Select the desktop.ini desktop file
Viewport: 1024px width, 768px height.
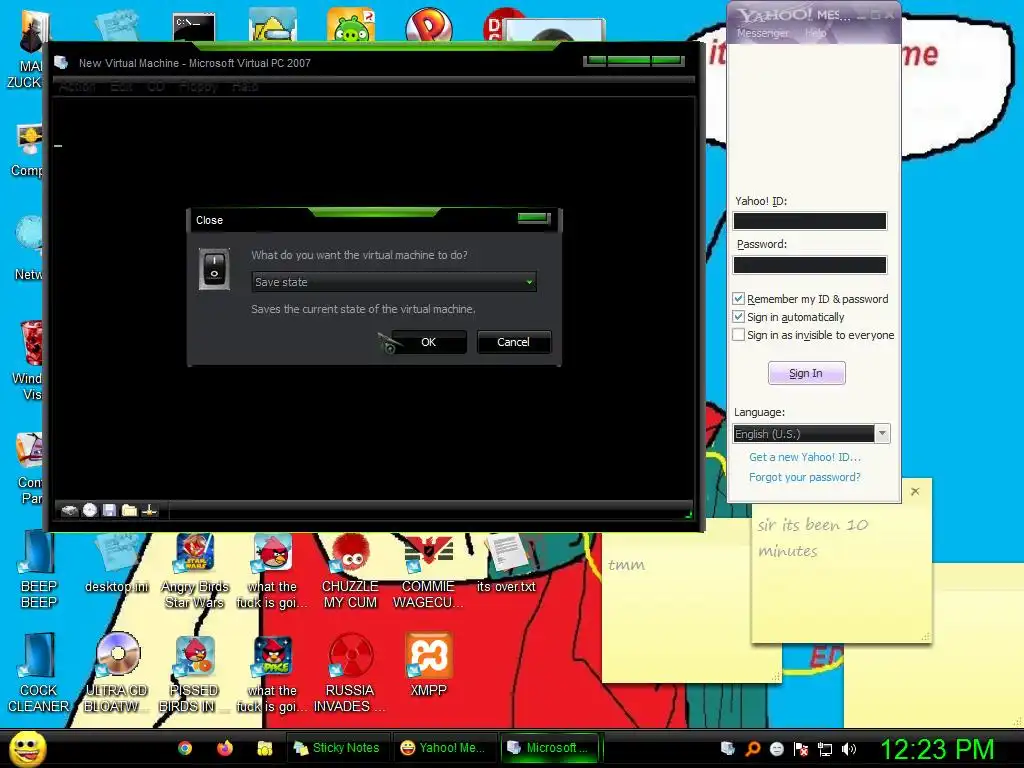click(117, 563)
